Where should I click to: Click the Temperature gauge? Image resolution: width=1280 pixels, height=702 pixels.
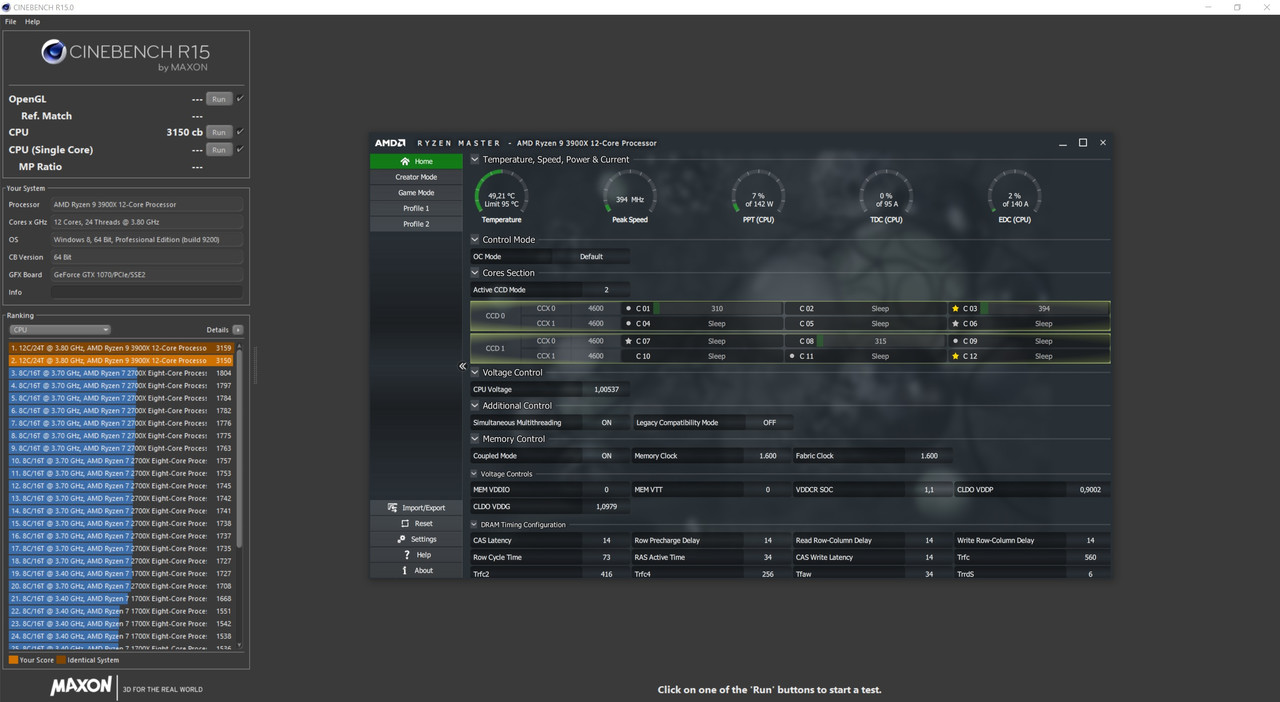(501, 195)
